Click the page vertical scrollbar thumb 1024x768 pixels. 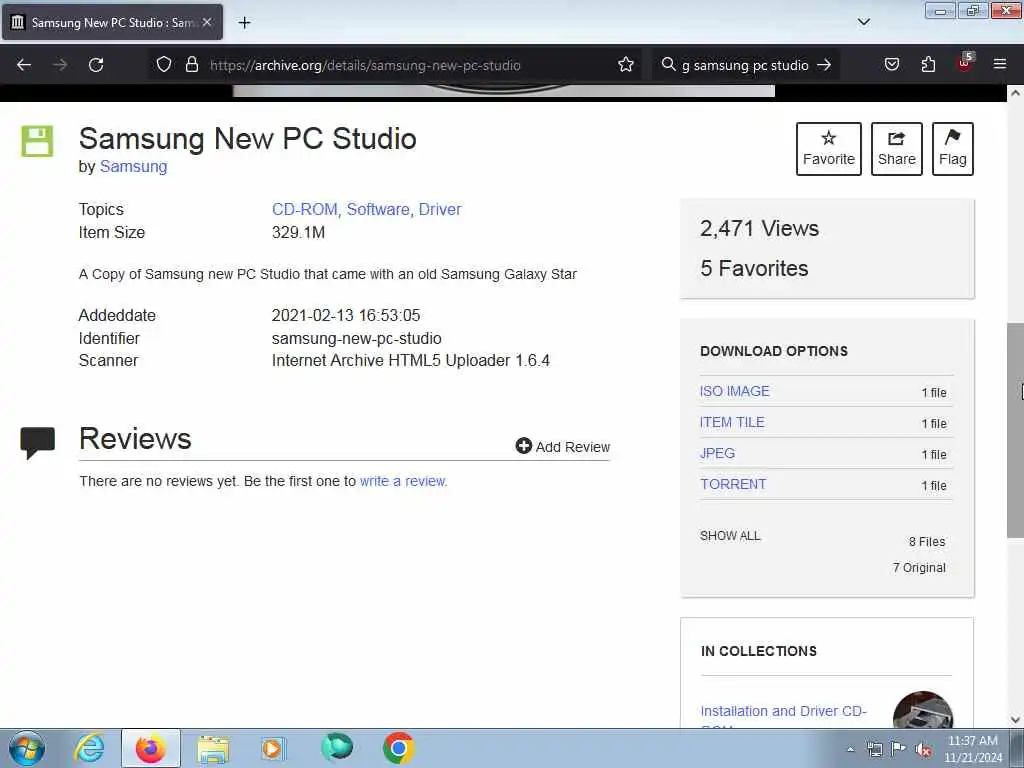[1015, 430]
